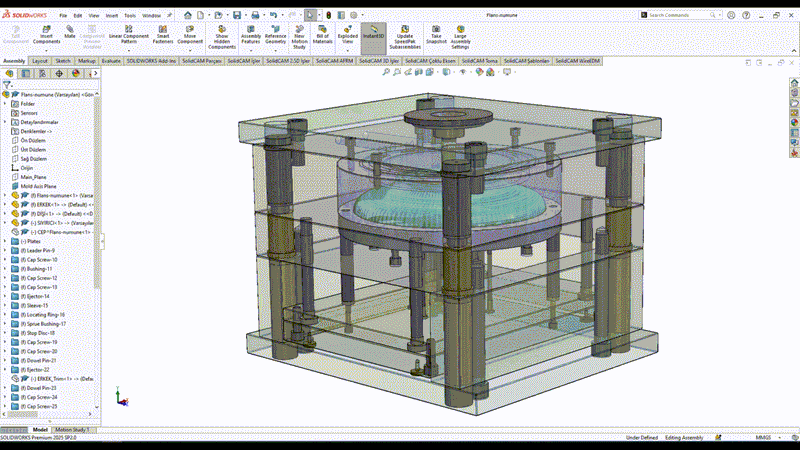Screen dimensions: 800x450
Task: Open the Tools menu
Action: (x=130, y=16)
